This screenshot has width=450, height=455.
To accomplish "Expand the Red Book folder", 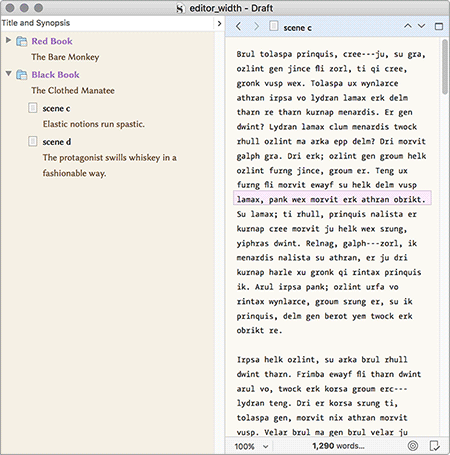I will click(8, 40).
